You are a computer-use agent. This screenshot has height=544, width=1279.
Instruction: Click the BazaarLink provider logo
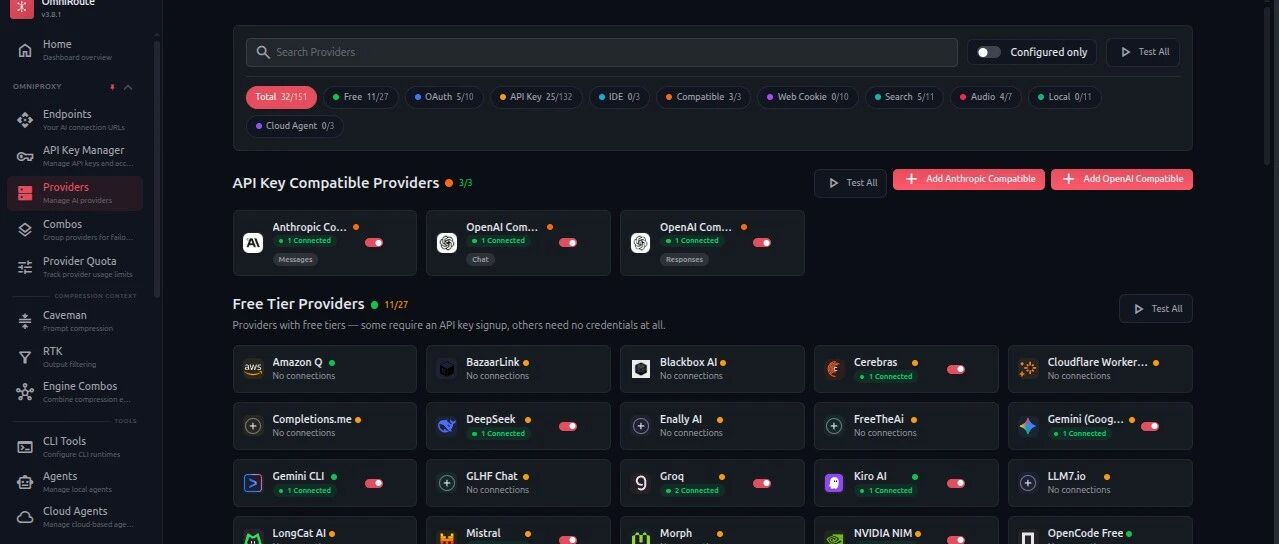pyautogui.click(x=447, y=369)
